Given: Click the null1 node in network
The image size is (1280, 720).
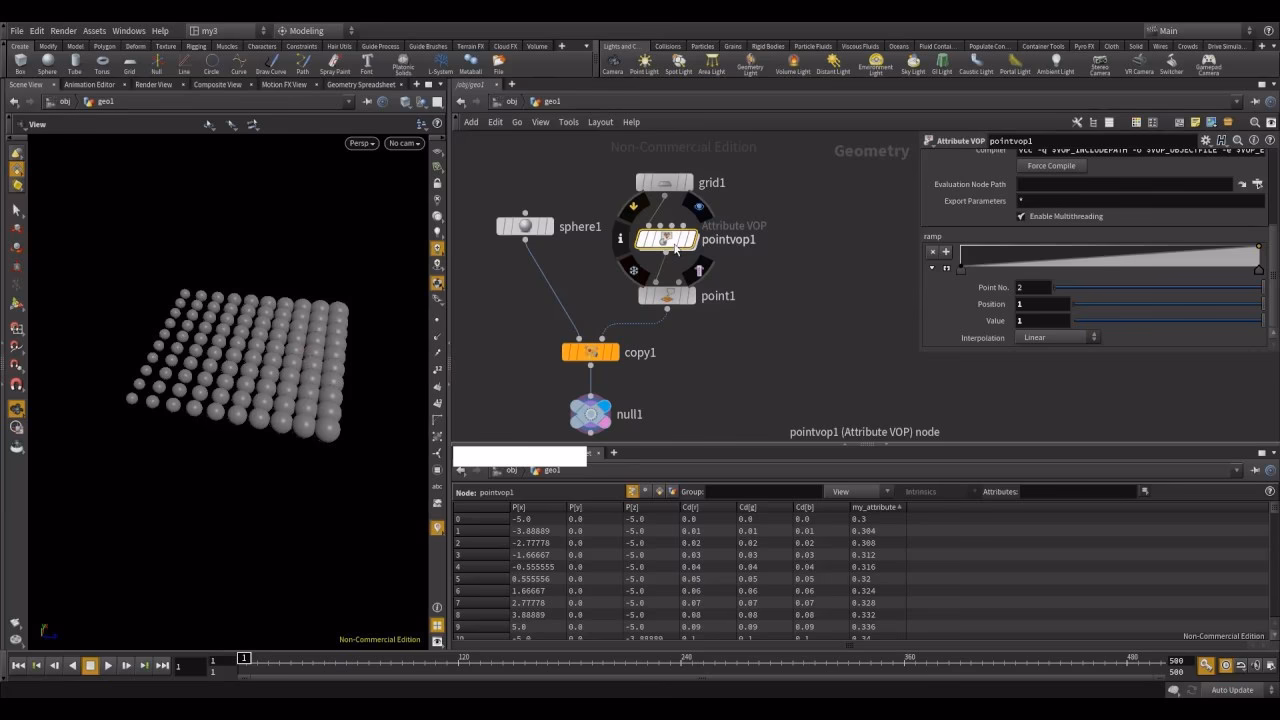Looking at the screenshot, I should pyautogui.click(x=590, y=414).
